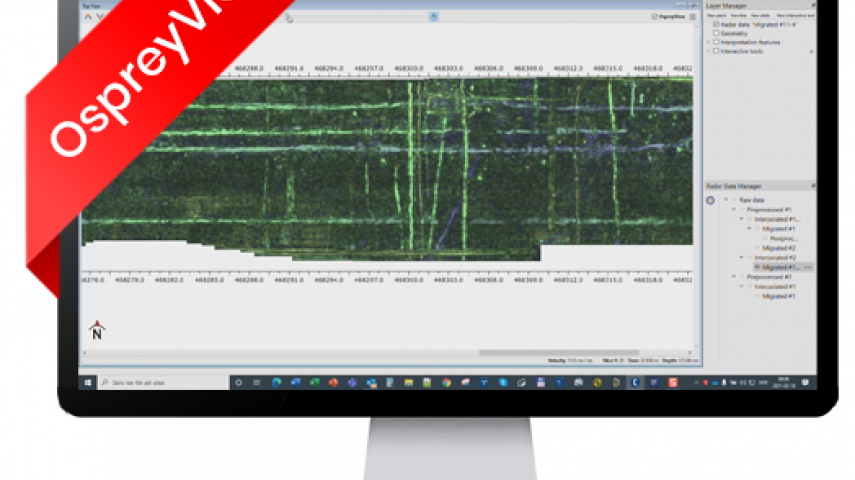This screenshot has height=480, width=855.
Task: Click the right scroll arrow of horizontal scrollbar
Action: [690, 353]
